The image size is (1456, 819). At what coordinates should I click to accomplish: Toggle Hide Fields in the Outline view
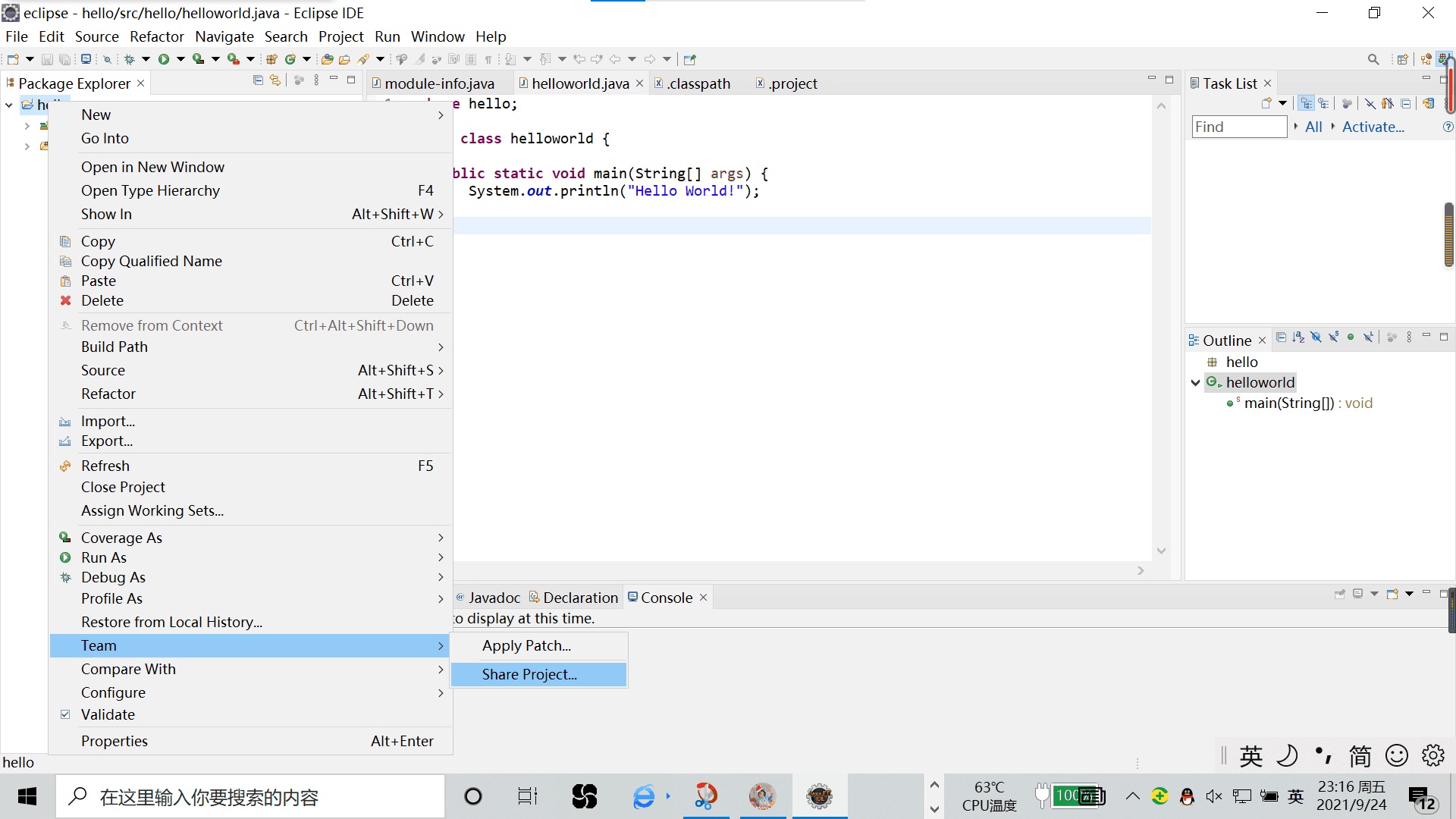click(1316, 337)
